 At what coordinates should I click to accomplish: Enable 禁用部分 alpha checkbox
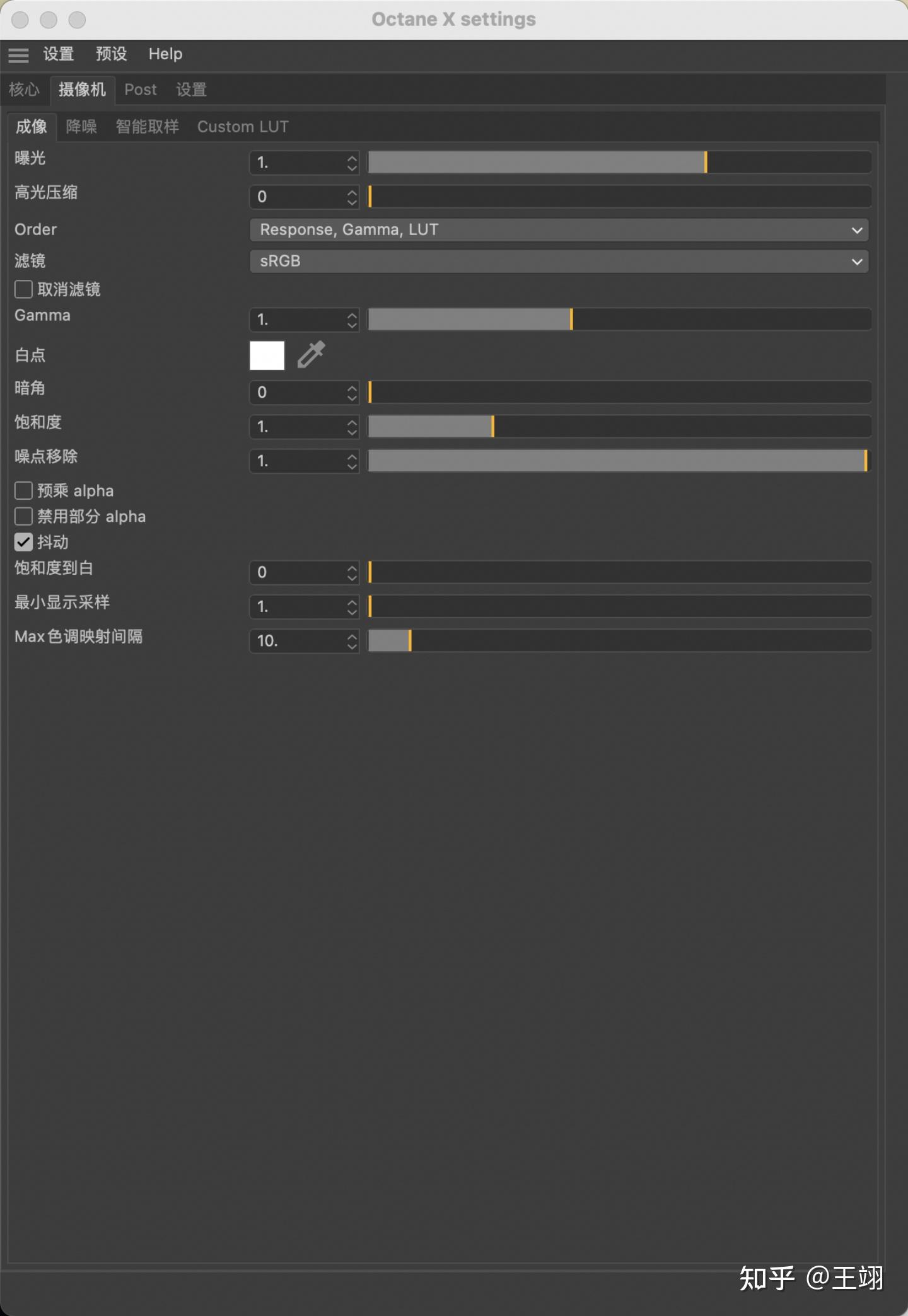click(23, 516)
